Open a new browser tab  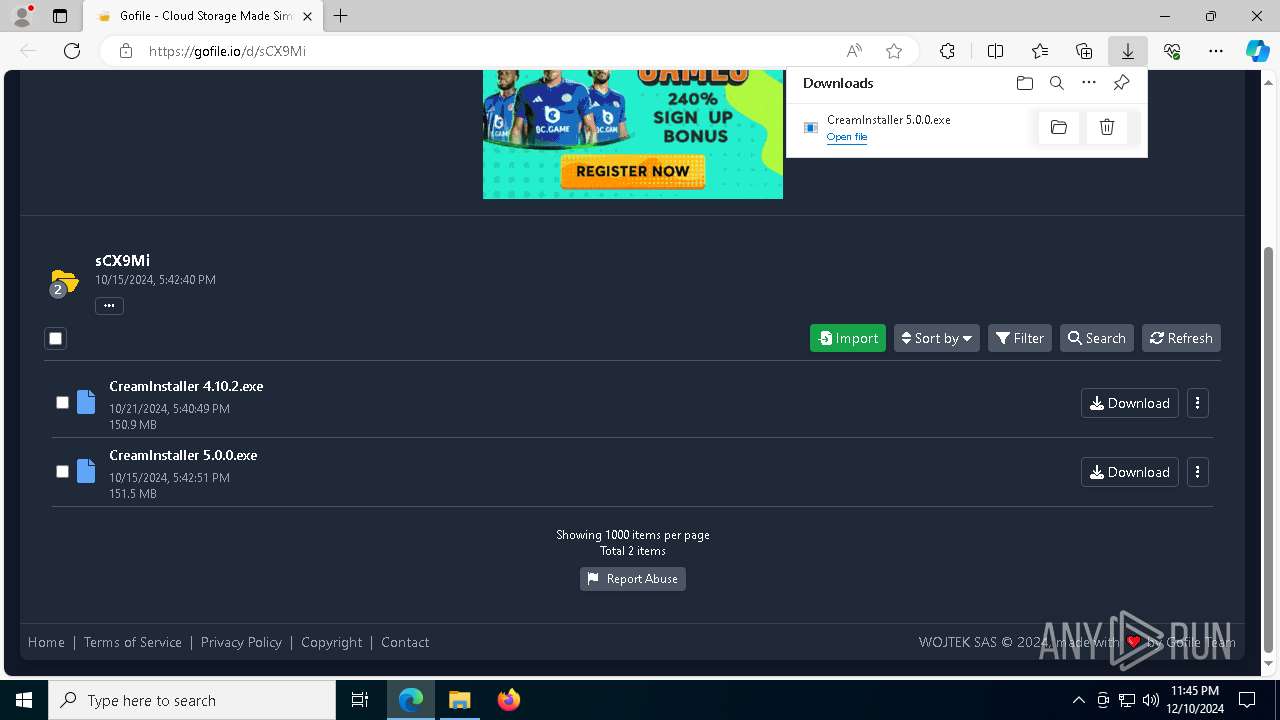340,16
